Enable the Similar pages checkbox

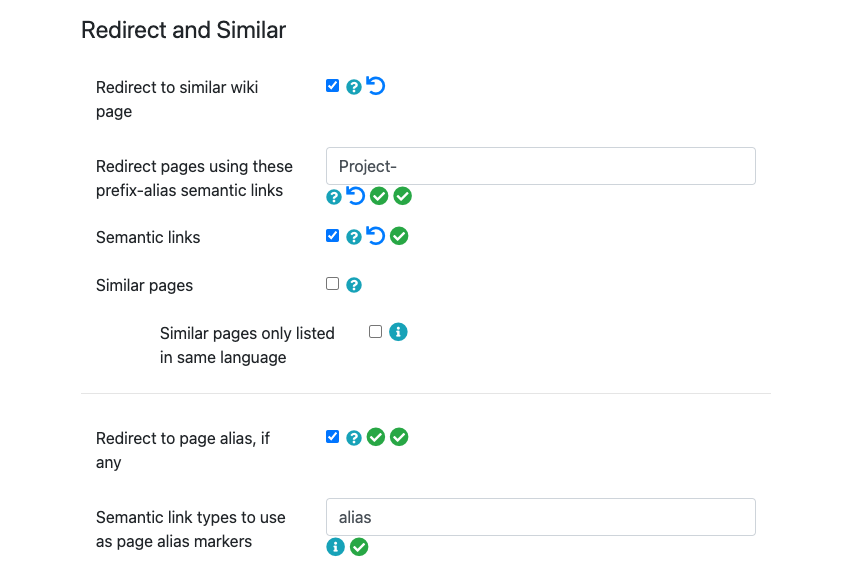(x=333, y=284)
